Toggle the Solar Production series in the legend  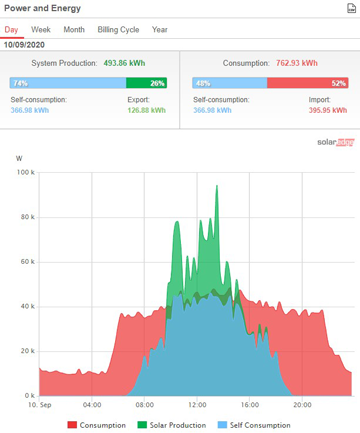(172, 425)
